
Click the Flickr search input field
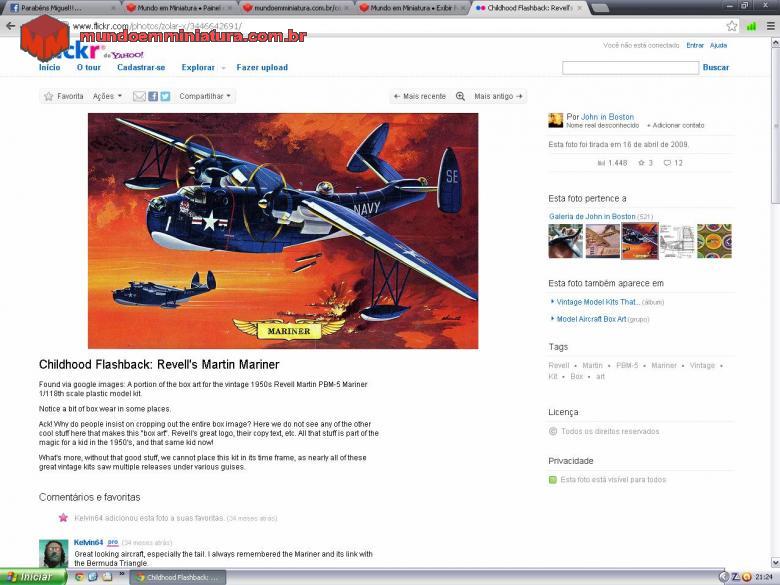click(x=630, y=68)
